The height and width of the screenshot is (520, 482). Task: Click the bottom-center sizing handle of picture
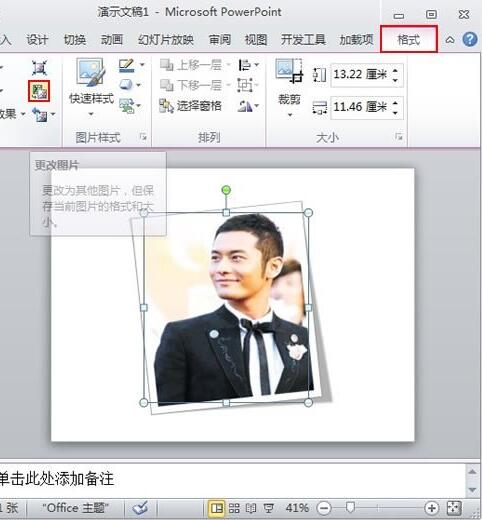[x=226, y=403]
